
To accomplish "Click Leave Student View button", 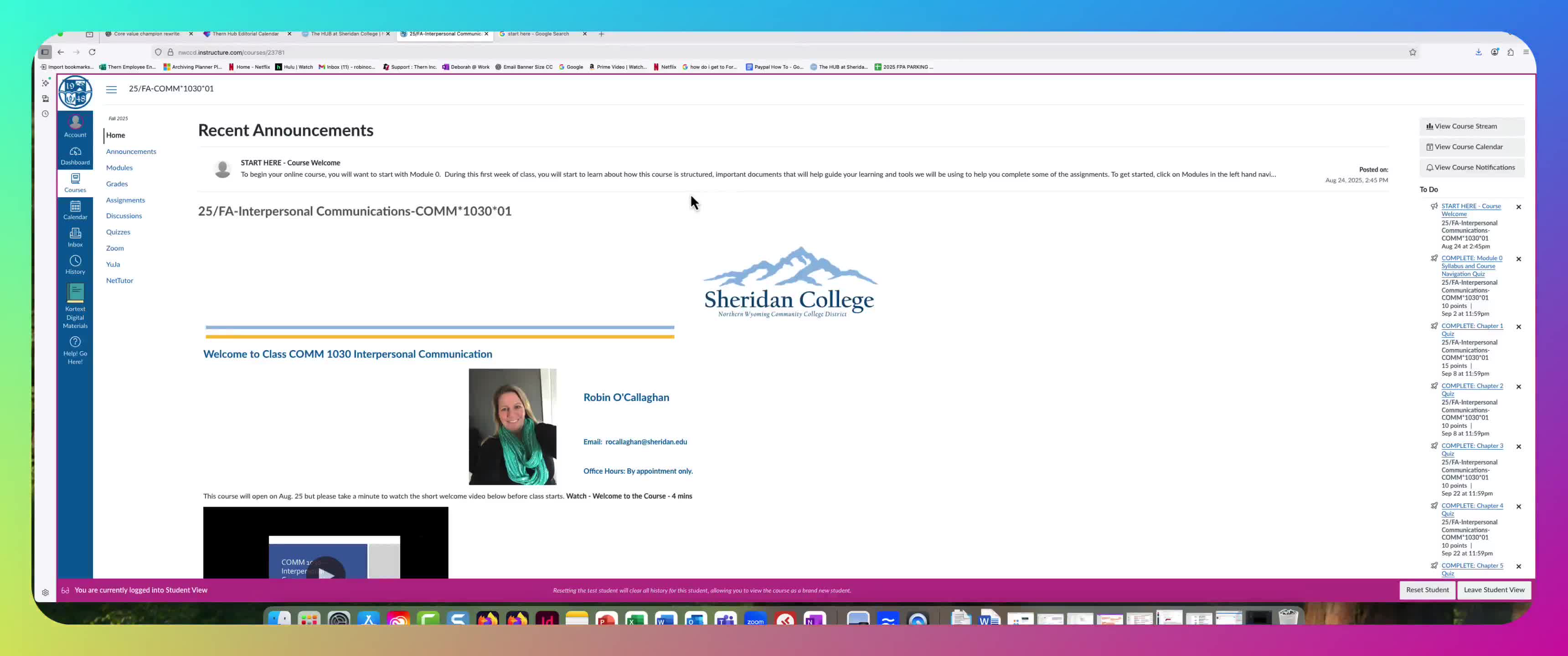I will 1494,589.
